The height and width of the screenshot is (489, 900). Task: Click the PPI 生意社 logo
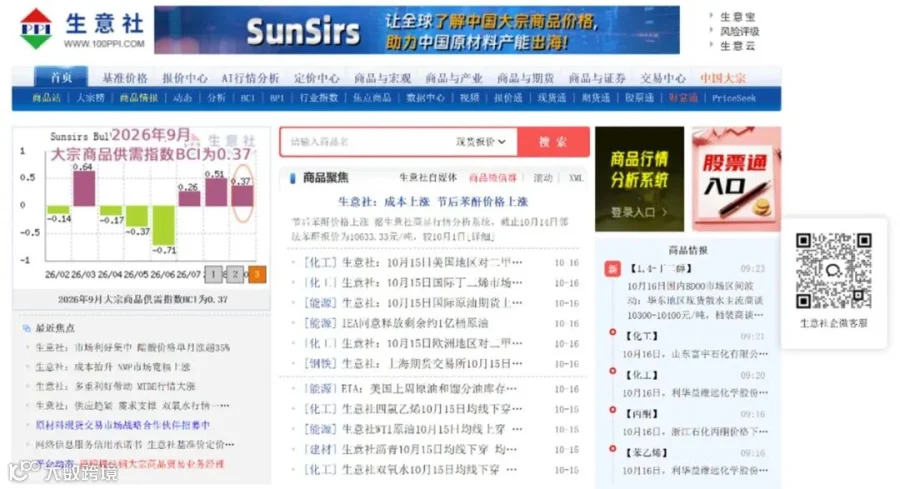point(82,29)
